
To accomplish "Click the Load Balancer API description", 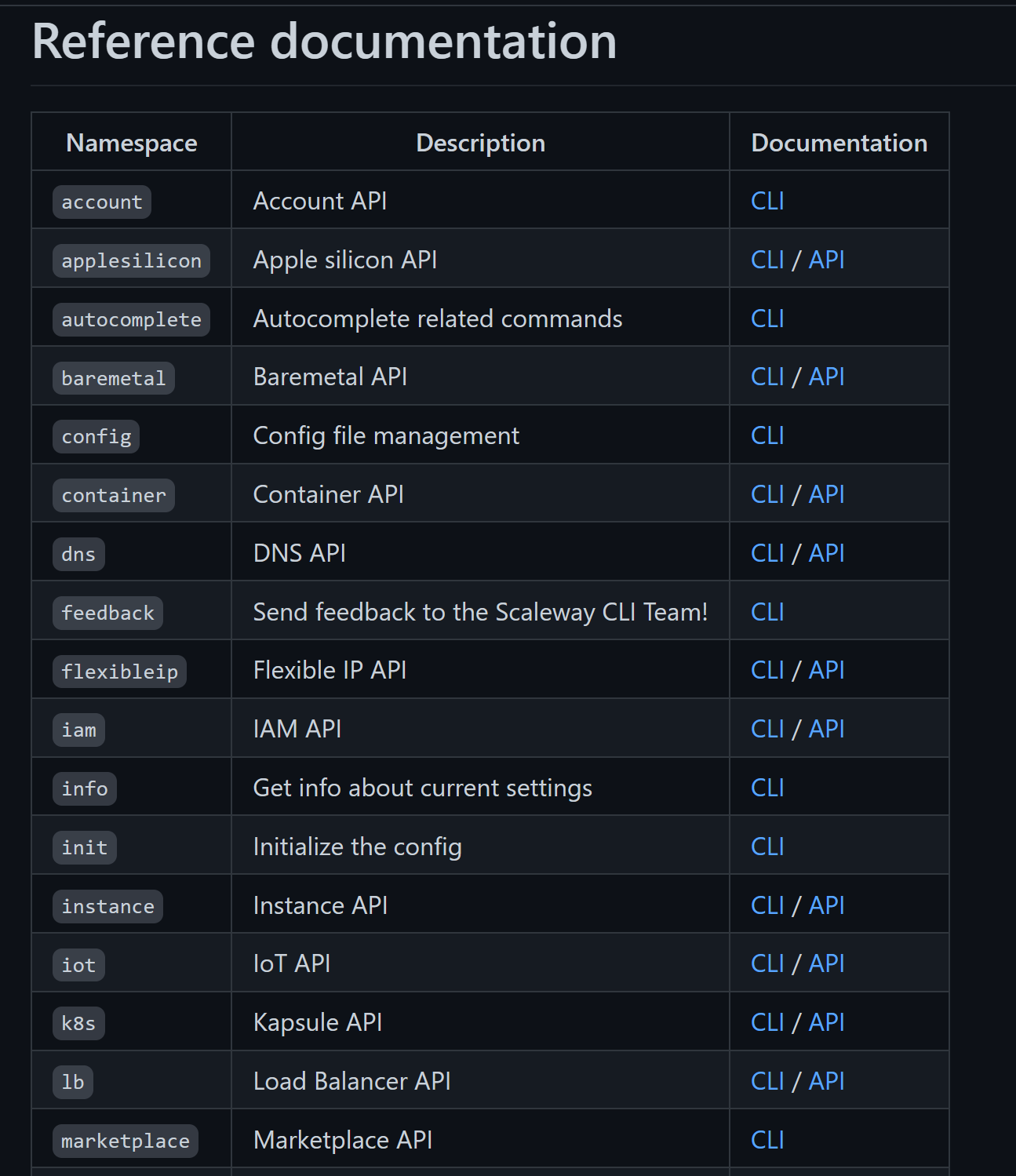I will 351,1081.
